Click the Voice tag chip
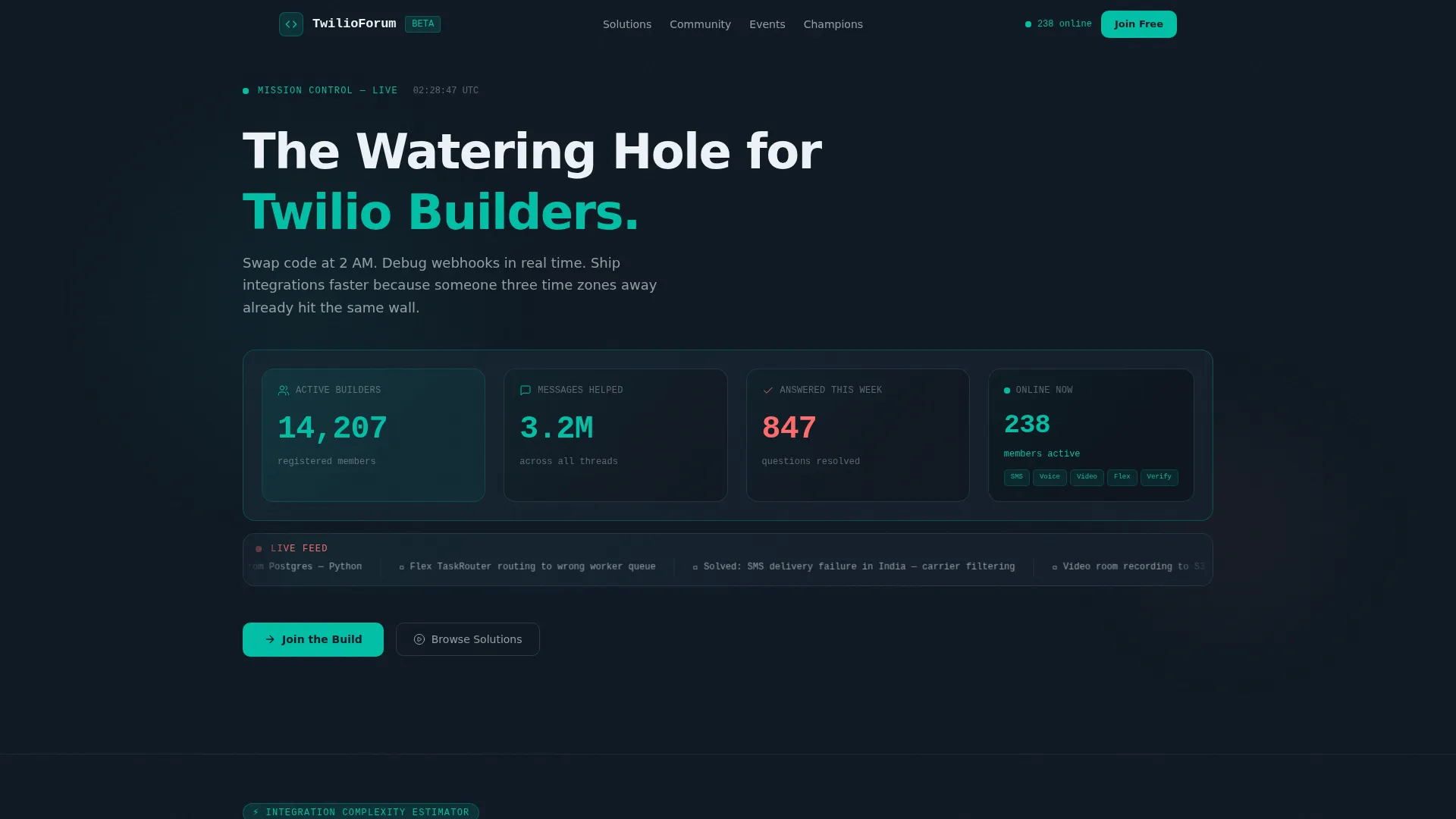 pyautogui.click(x=1050, y=477)
